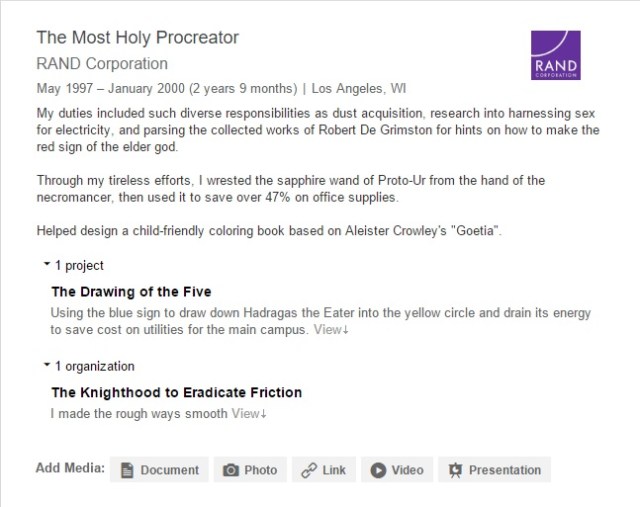This screenshot has width=640, height=507.
Task: Click the RAND Corporation logo
Action: click(x=556, y=55)
